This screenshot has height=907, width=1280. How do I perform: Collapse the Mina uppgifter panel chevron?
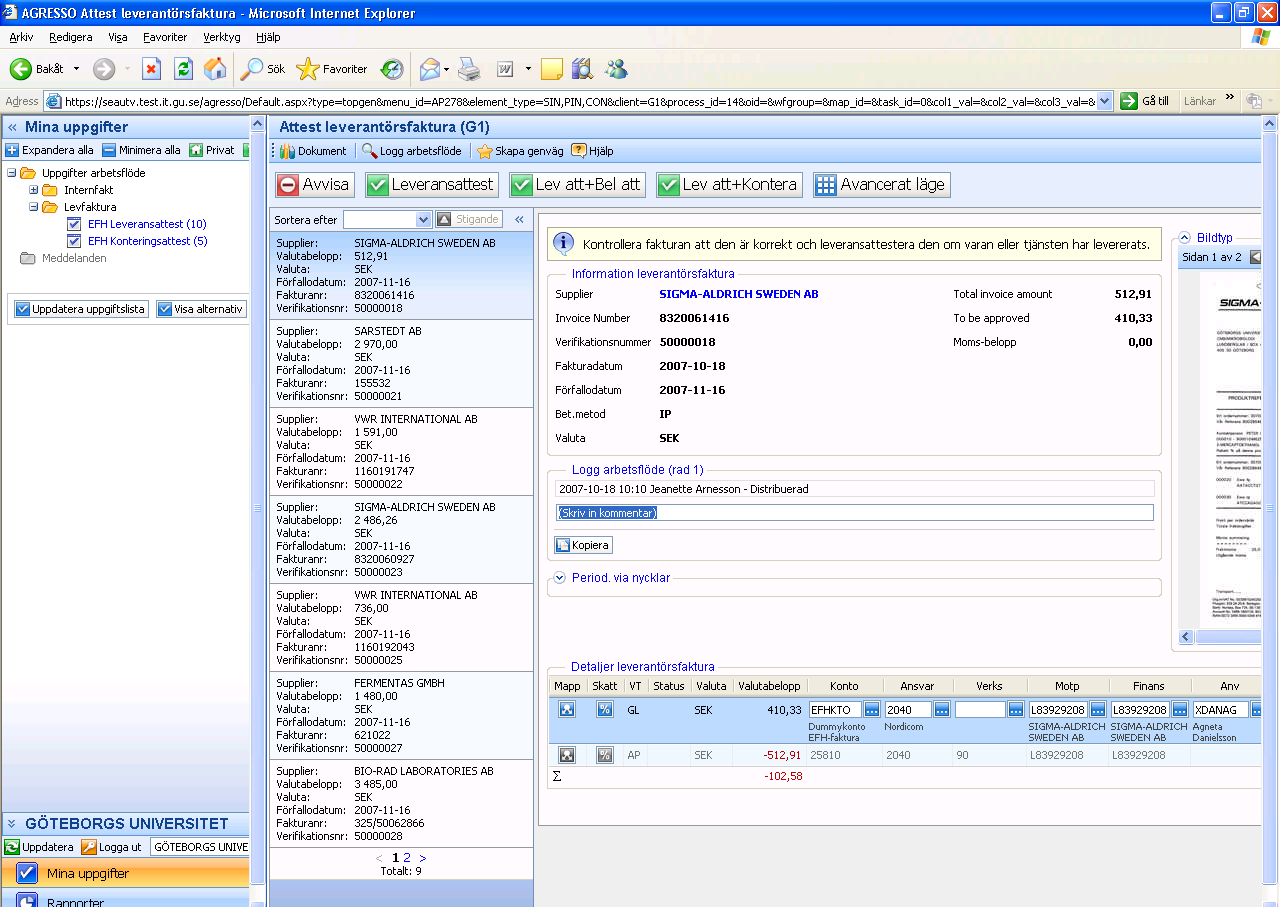[12, 128]
